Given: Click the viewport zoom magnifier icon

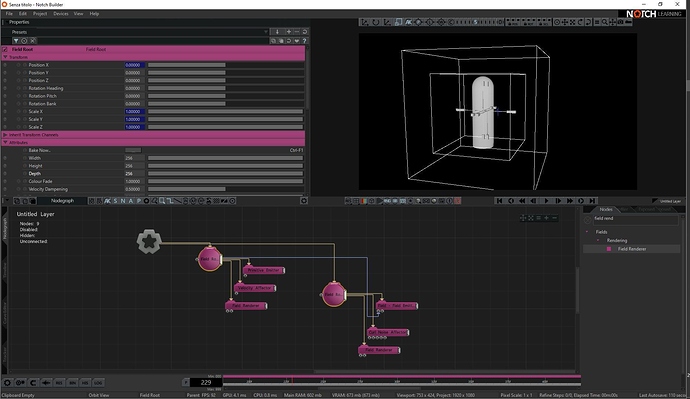Looking at the screenshot, I should pos(605,22).
